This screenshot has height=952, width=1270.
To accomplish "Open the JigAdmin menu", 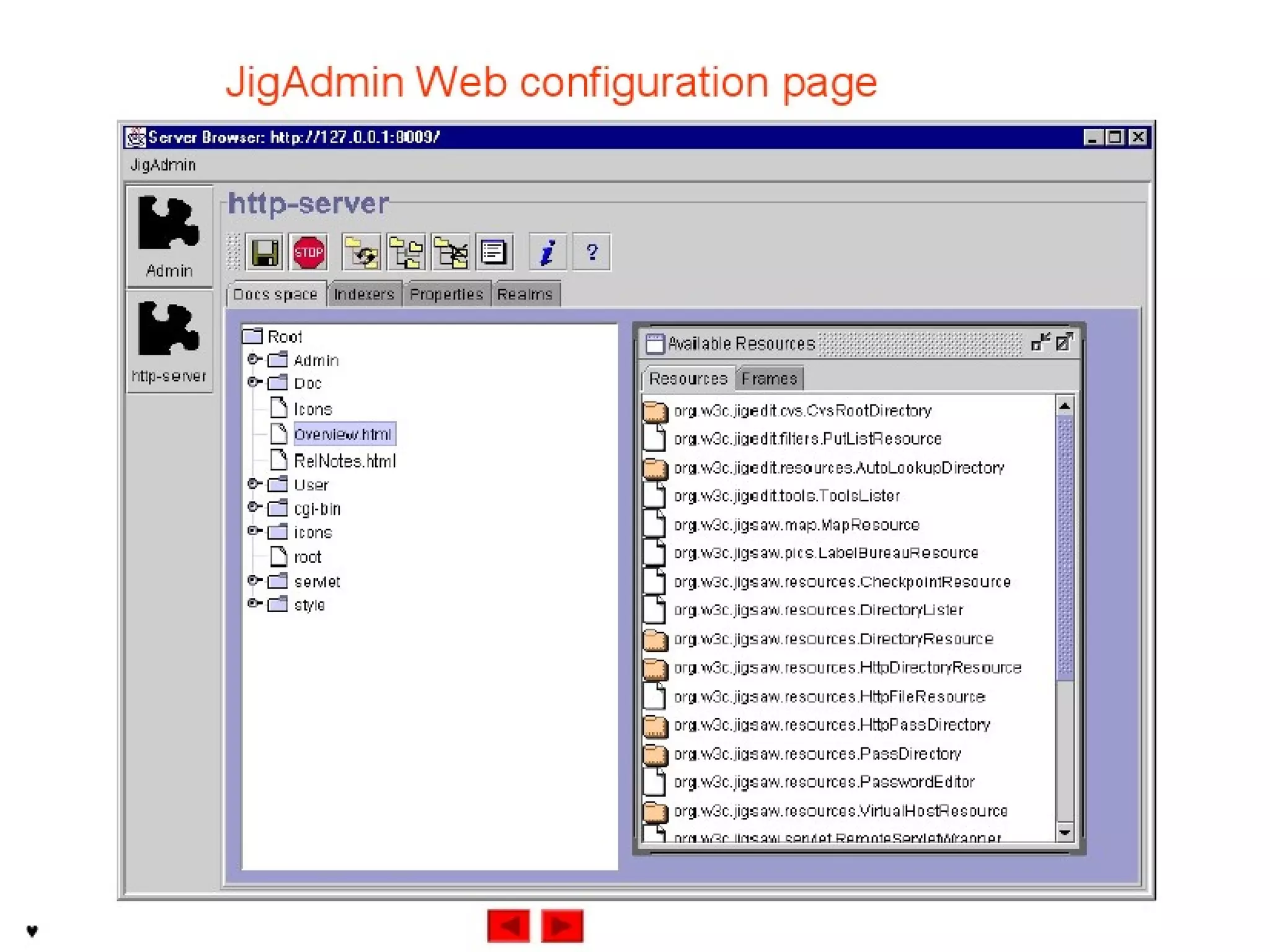I will pos(162,165).
